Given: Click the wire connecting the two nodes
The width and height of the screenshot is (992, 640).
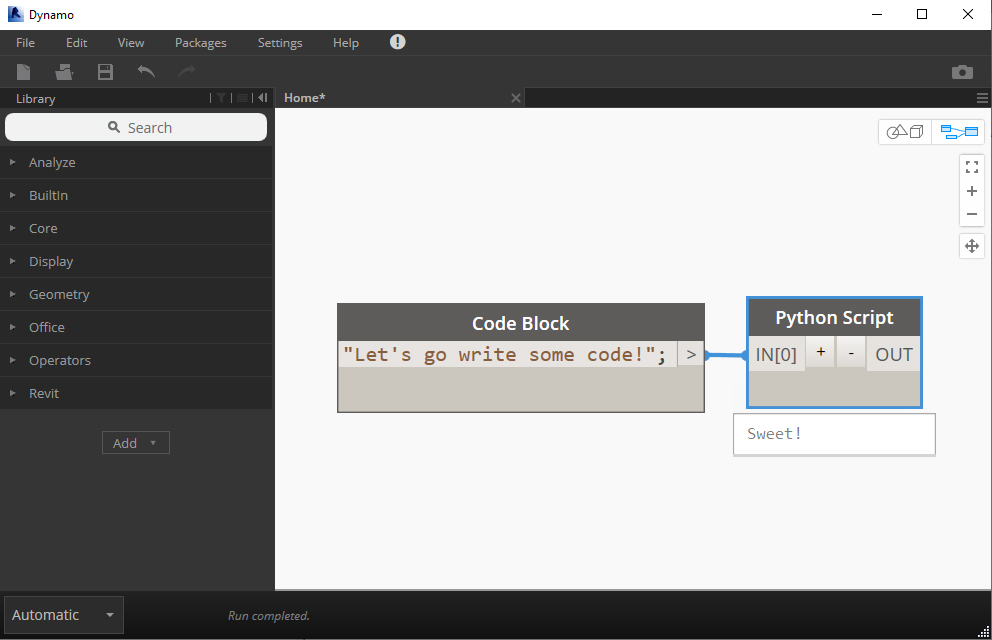Looking at the screenshot, I should [x=726, y=355].
